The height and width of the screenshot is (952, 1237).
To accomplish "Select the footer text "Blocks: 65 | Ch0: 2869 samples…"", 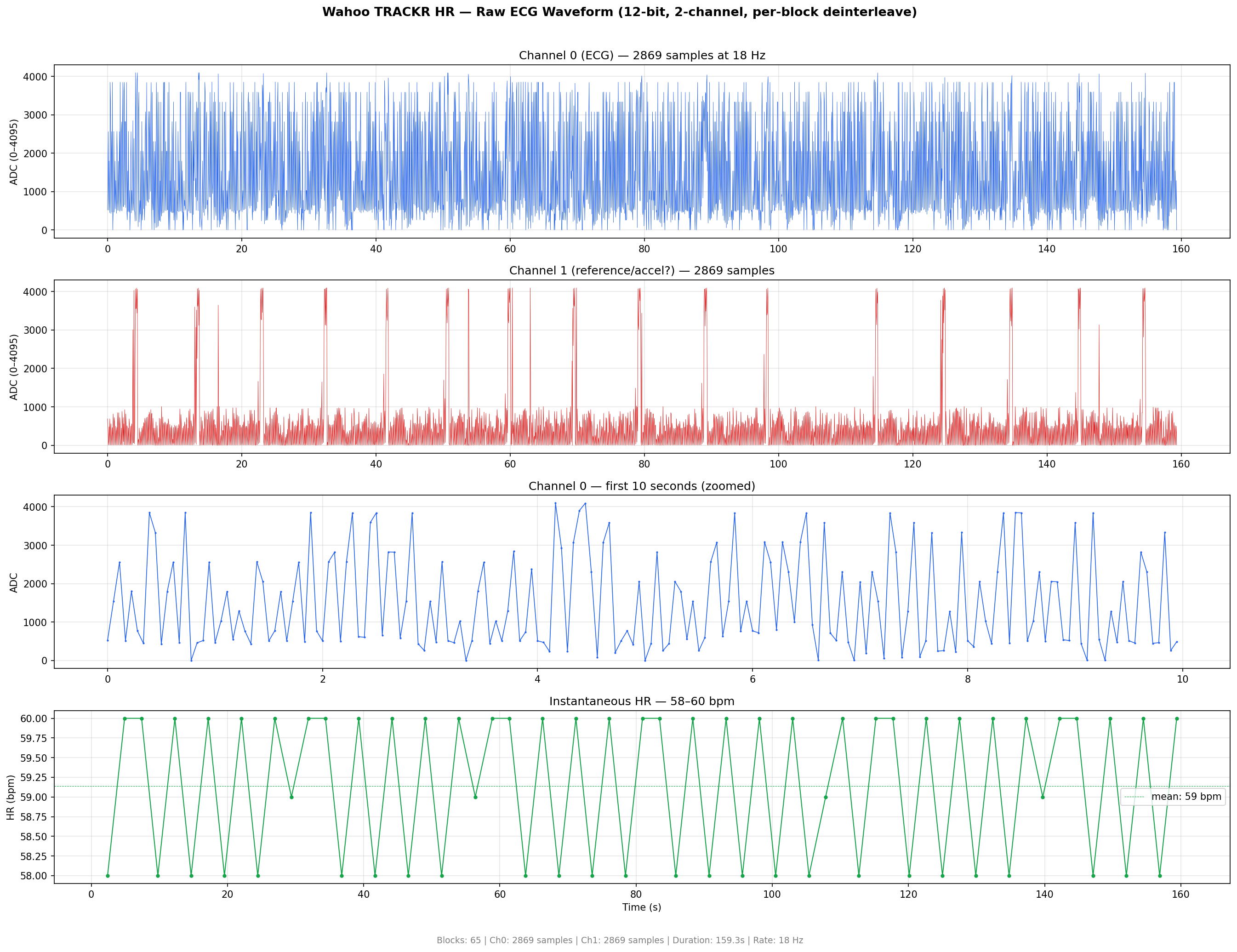I will (x=620, y=940).
